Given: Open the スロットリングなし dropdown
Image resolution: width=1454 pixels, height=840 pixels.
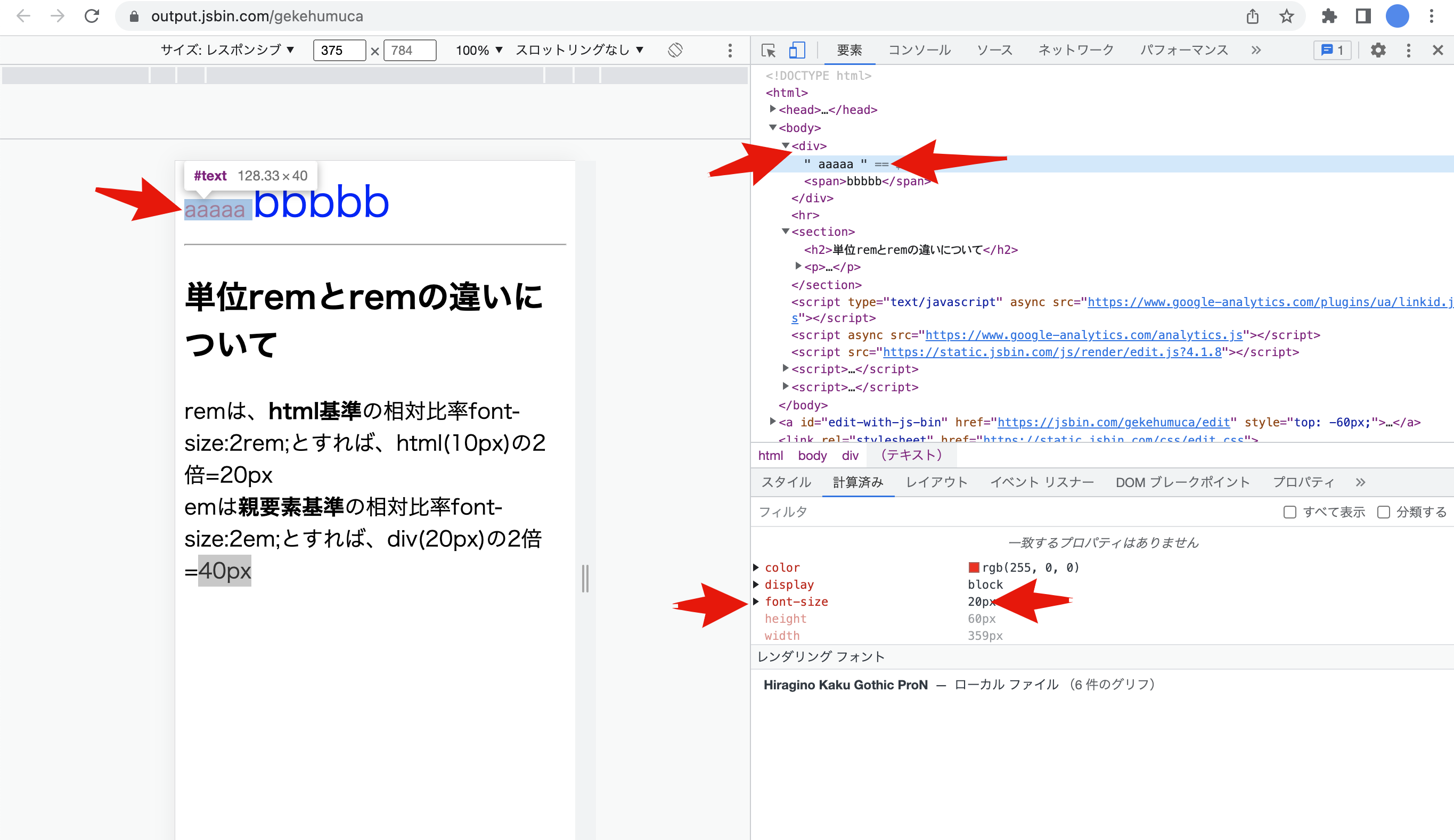Looking at the screenshot, I should [579, 50].
